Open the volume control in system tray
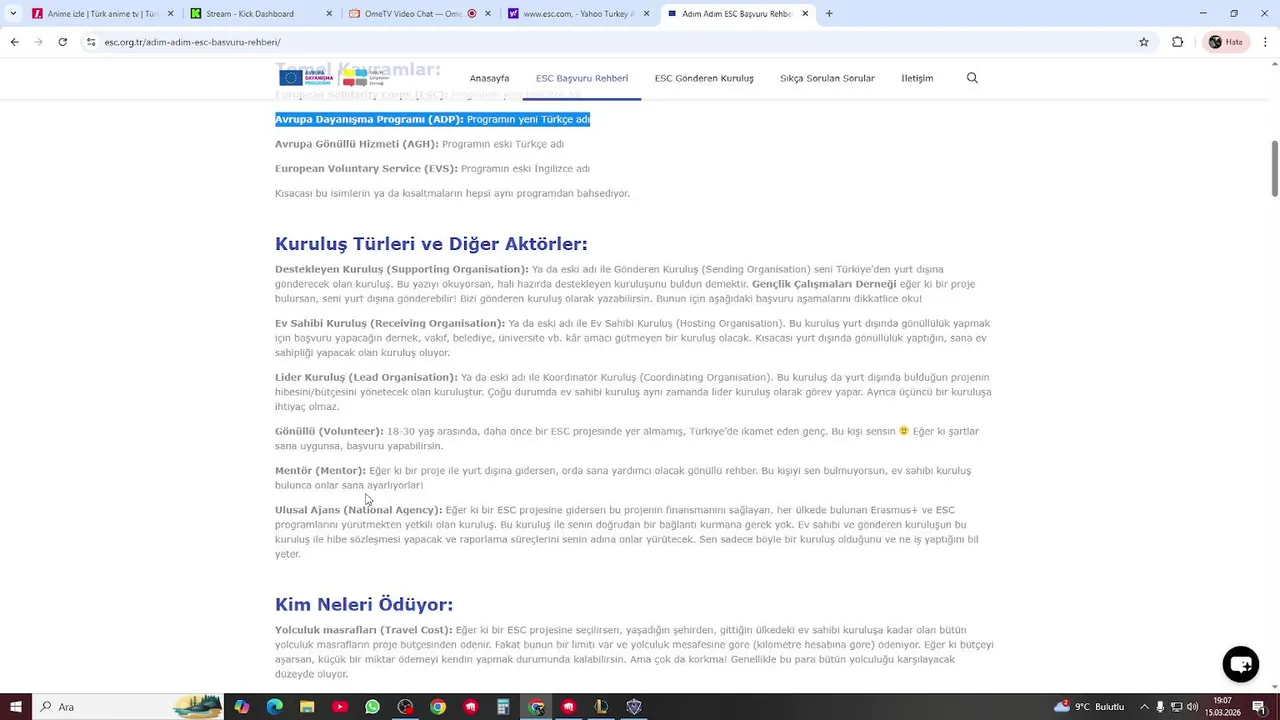The image size is (1280, 720). point(1193,707)
